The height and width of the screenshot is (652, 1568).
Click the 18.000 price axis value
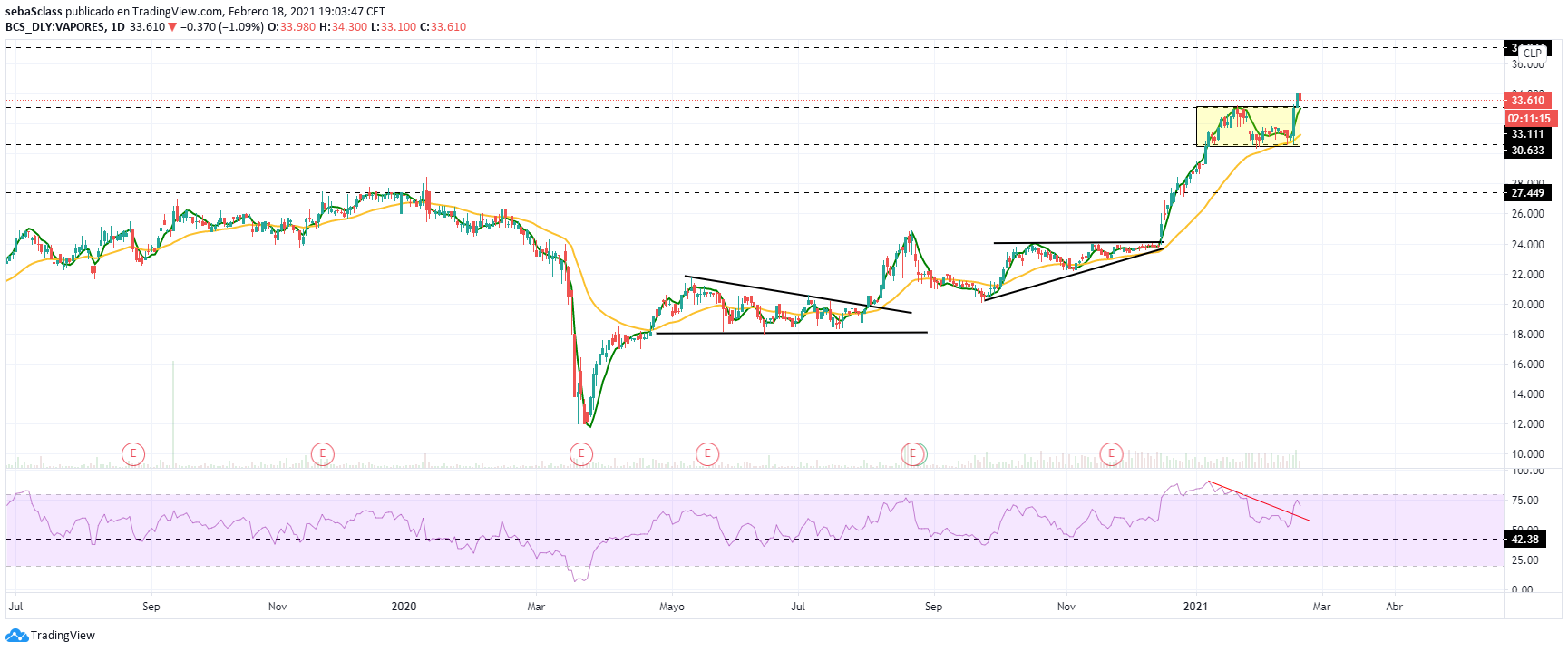[1528, 334]
